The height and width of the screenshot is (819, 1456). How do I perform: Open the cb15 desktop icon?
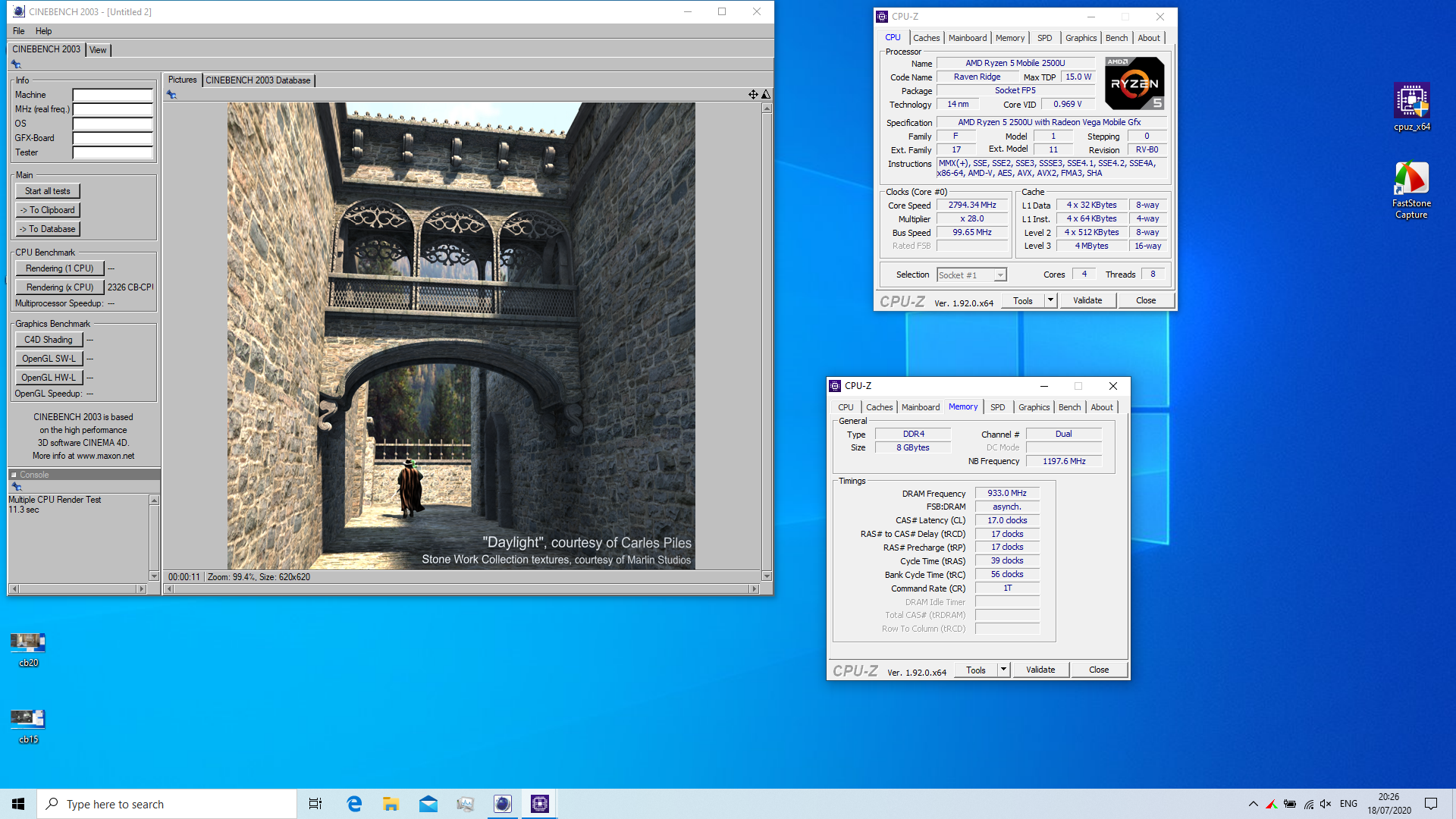click(x=28, y=726)
